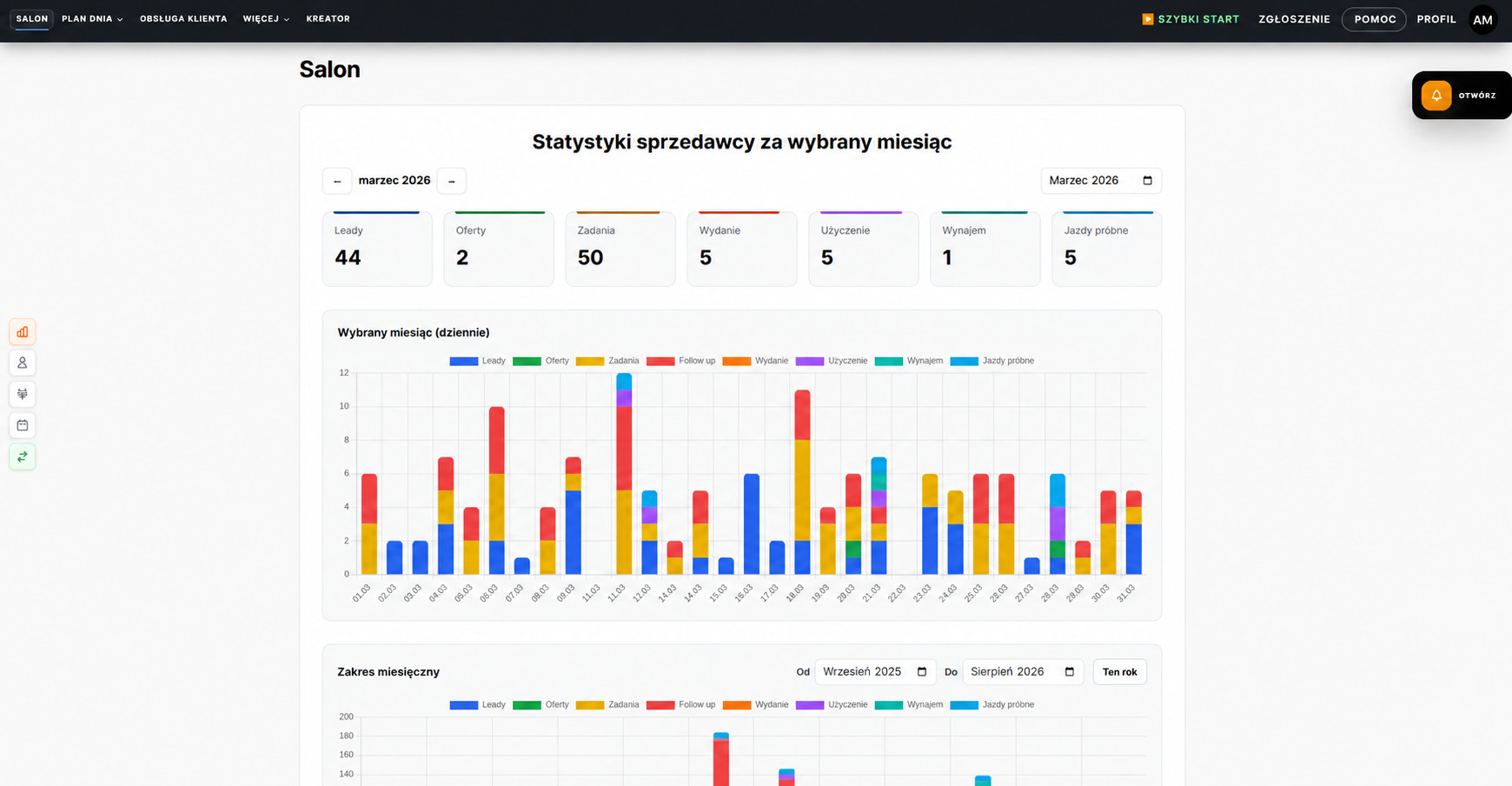
Task: Go to the month before marzec 2026
Action: click(337, 181)
